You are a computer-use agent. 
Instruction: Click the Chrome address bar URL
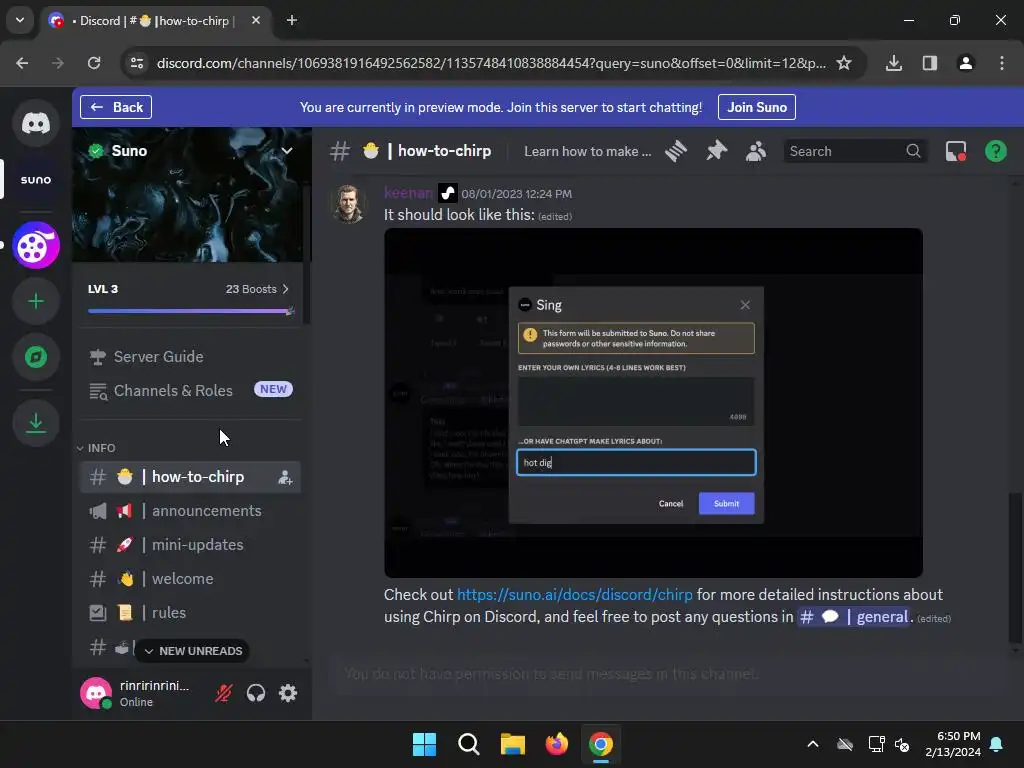point(491,63)
